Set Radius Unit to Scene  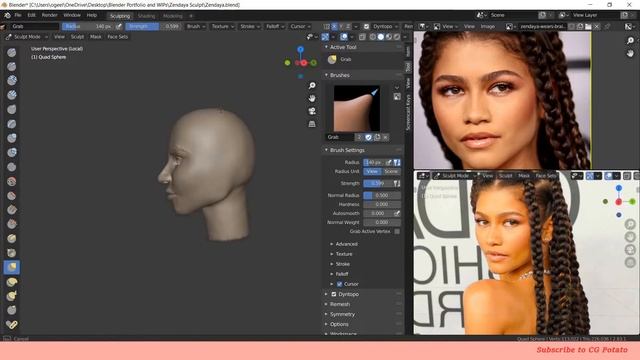[391, 171]
